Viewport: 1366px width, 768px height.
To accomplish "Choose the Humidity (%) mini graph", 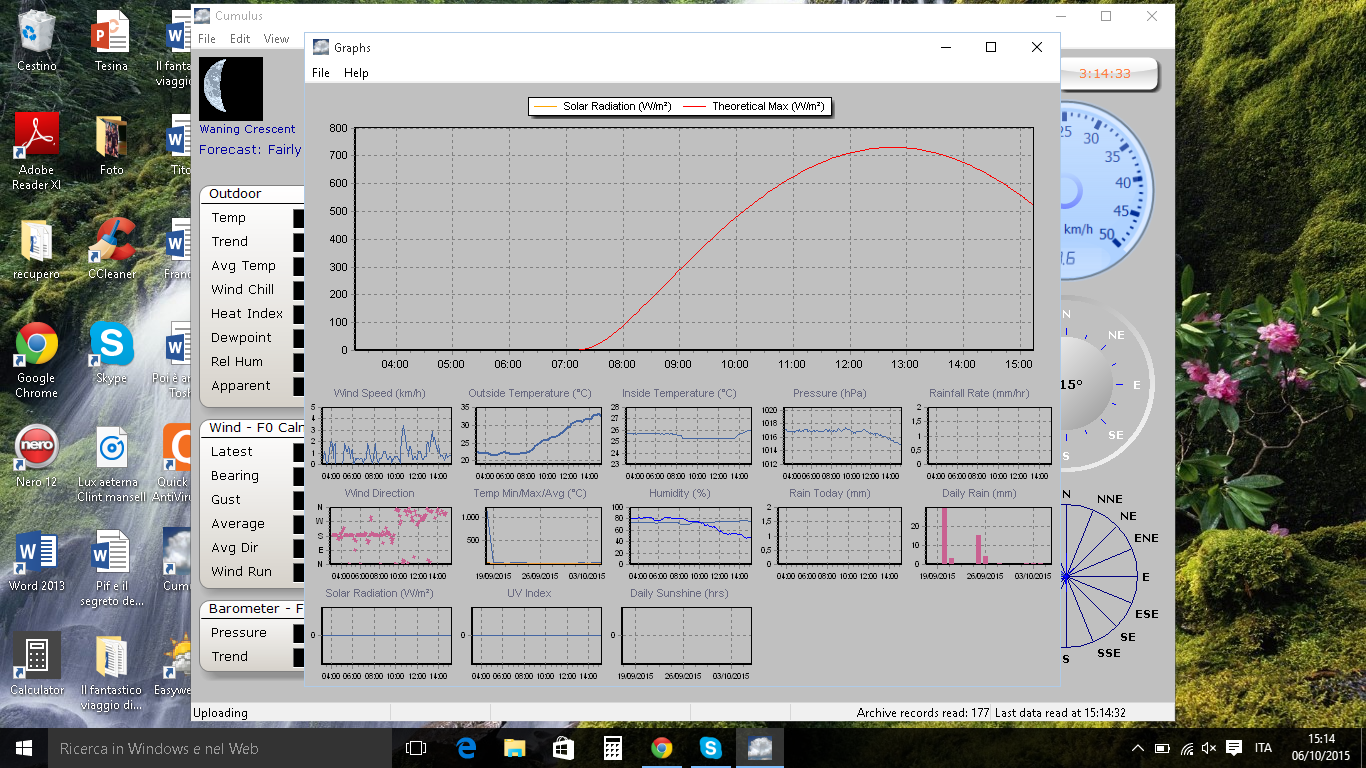I will pyautogui.click(x=688, y=536).
